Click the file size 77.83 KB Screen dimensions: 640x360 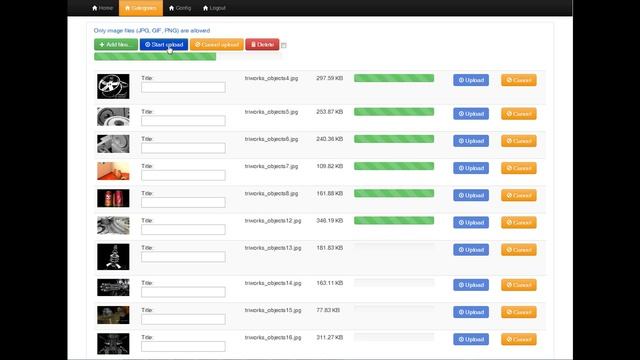(328, 310)
